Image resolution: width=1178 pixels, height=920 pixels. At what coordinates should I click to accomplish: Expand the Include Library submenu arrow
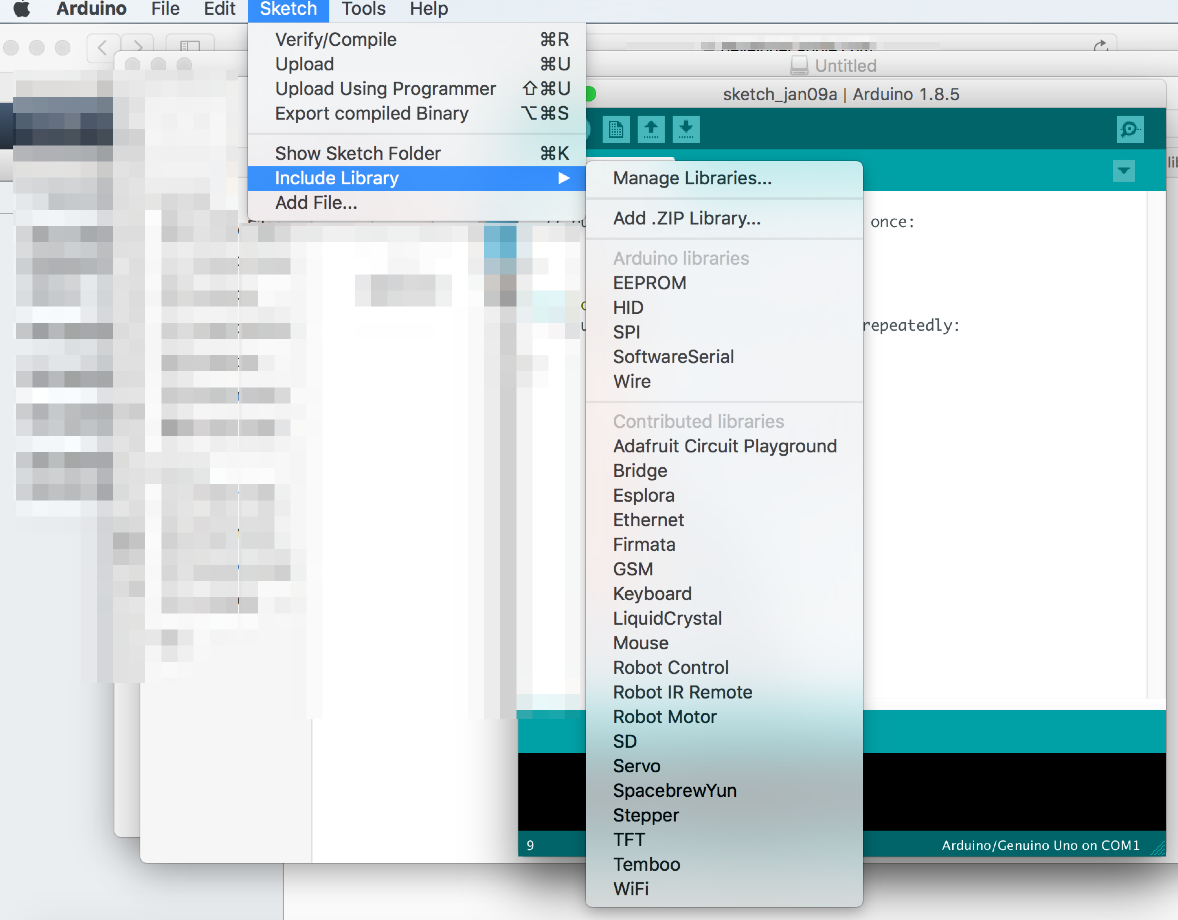point(563,178)
